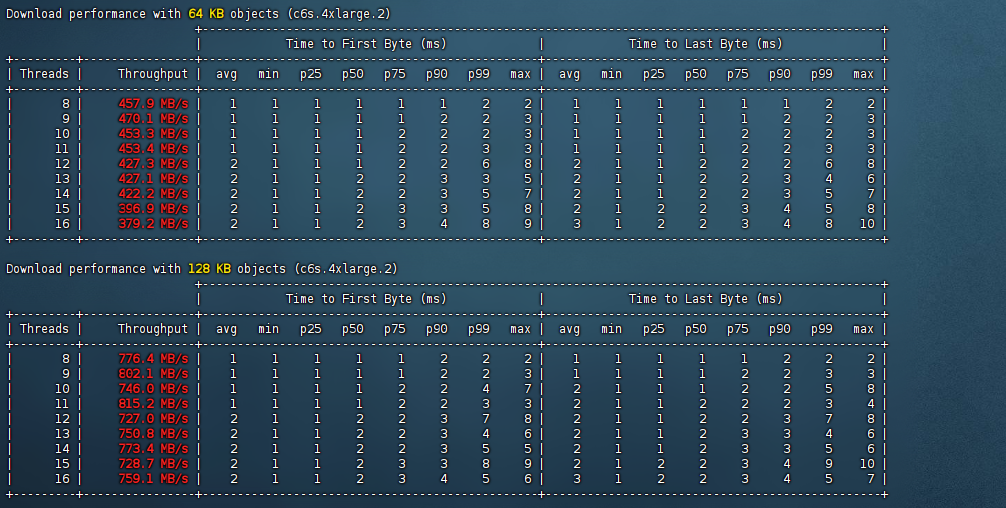Select the 750.8 MB/s throughput value
Viewport: 1006px width, 508px height.
(153, 434)
